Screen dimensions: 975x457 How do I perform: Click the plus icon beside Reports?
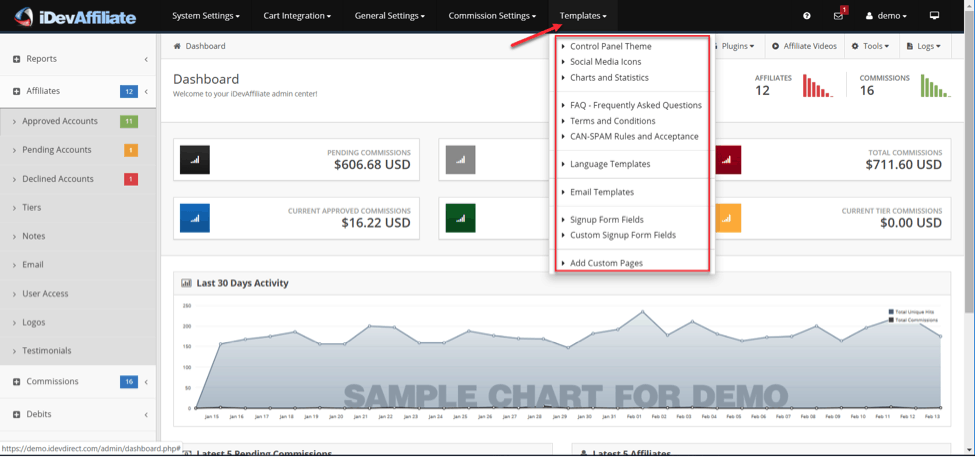[x=17, y=59]
